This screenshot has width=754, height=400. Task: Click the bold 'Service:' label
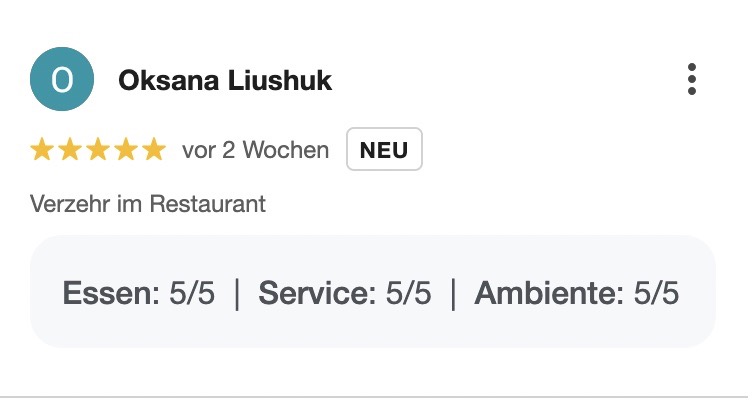pyautogui.click(x=317, y=293)
